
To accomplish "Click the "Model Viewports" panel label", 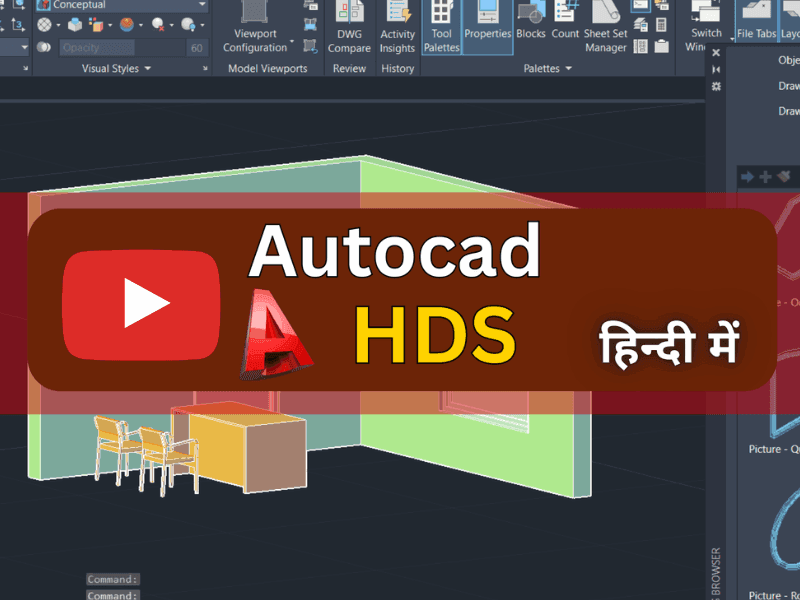I will pyautogui.click(x=268, y=68).
